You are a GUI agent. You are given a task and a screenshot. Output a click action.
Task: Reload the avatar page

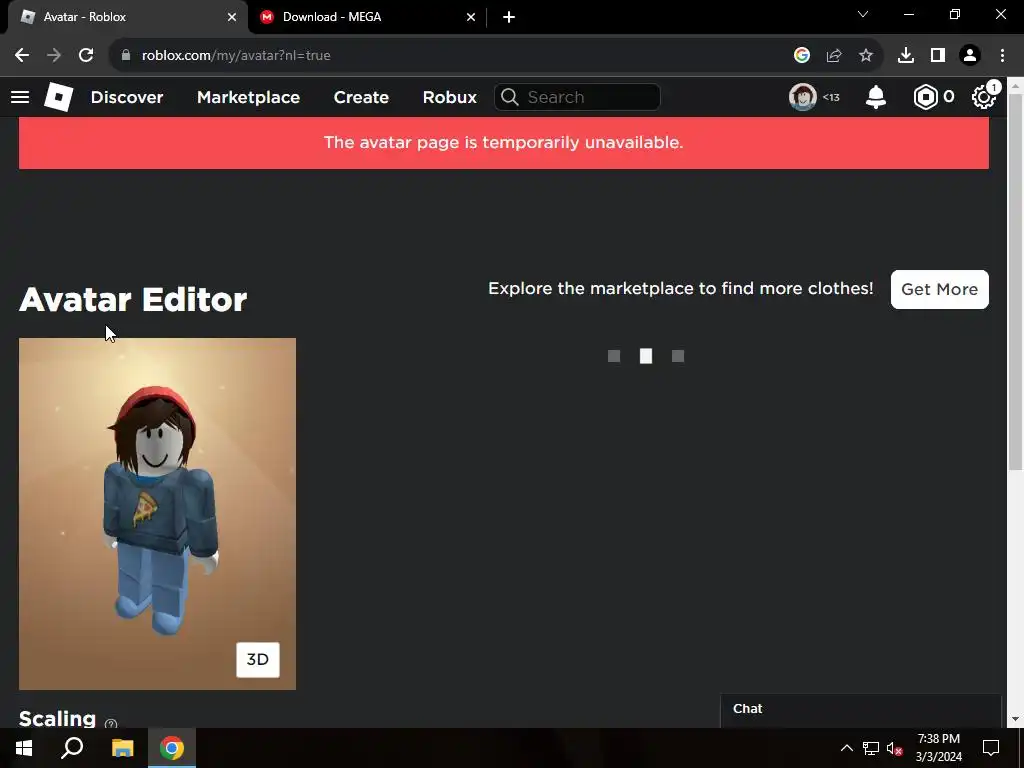tap(86, 56)
